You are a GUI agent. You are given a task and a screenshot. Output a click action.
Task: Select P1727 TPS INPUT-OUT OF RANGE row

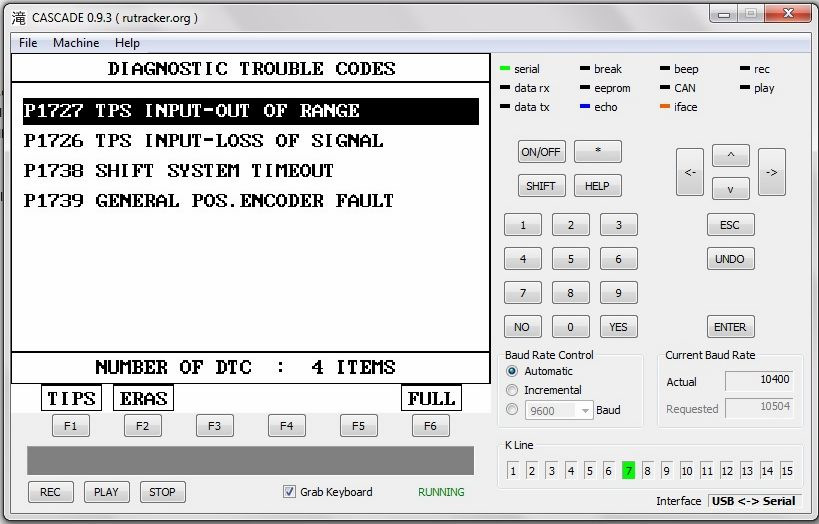[x=251, y=111]
